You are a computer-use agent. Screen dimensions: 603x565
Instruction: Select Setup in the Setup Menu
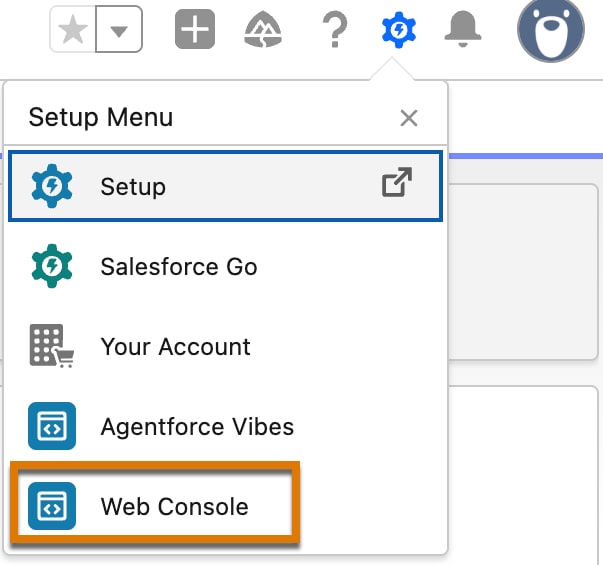(225, 186)
